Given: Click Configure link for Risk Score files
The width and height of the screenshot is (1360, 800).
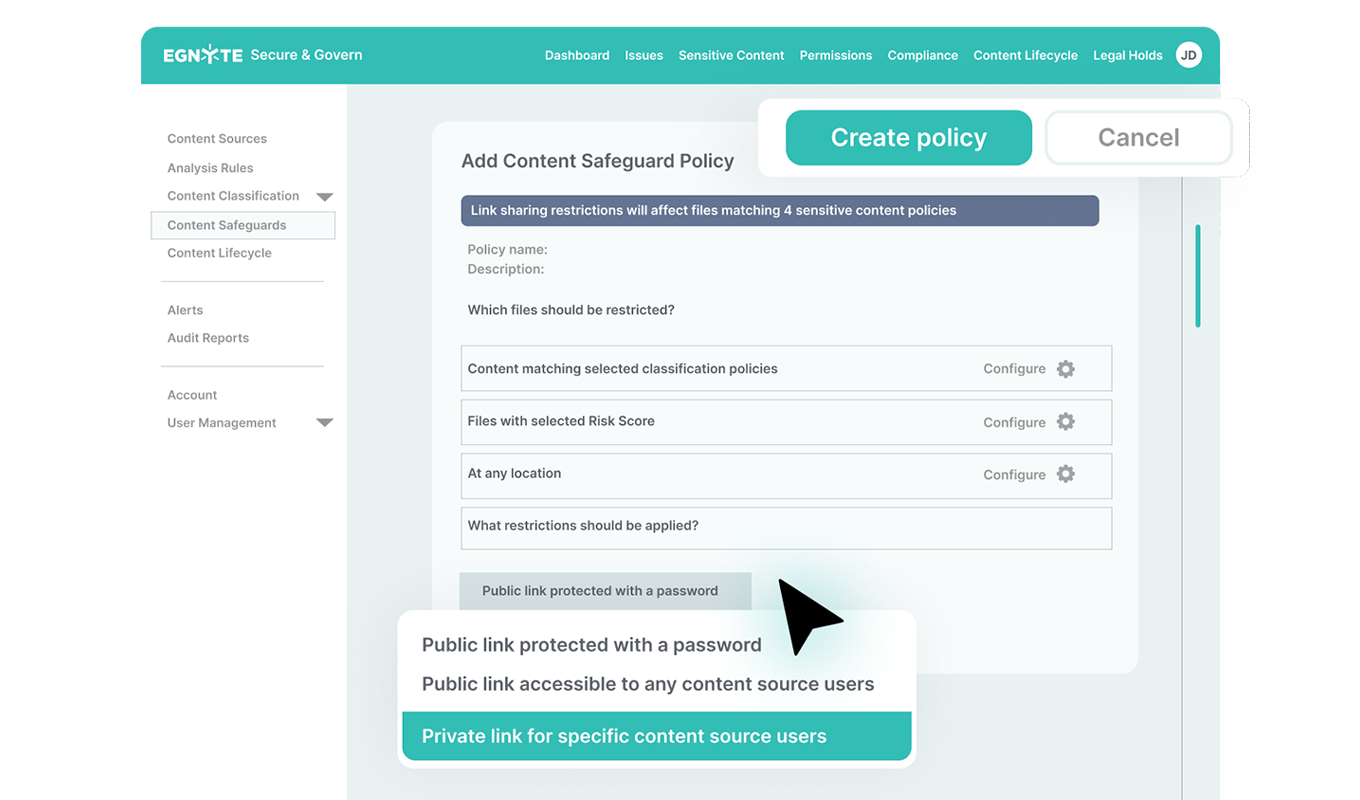Looking at the screenshot, I should [x=1014, y=422].
